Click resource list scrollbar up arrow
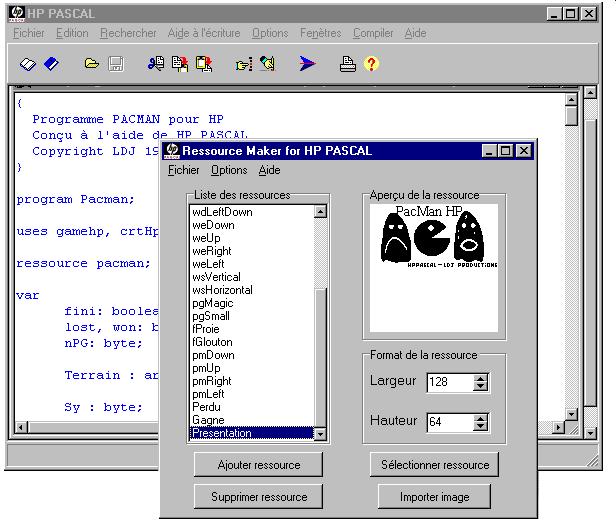This screenshot has width=616, height=524. (x=321, y=212)
